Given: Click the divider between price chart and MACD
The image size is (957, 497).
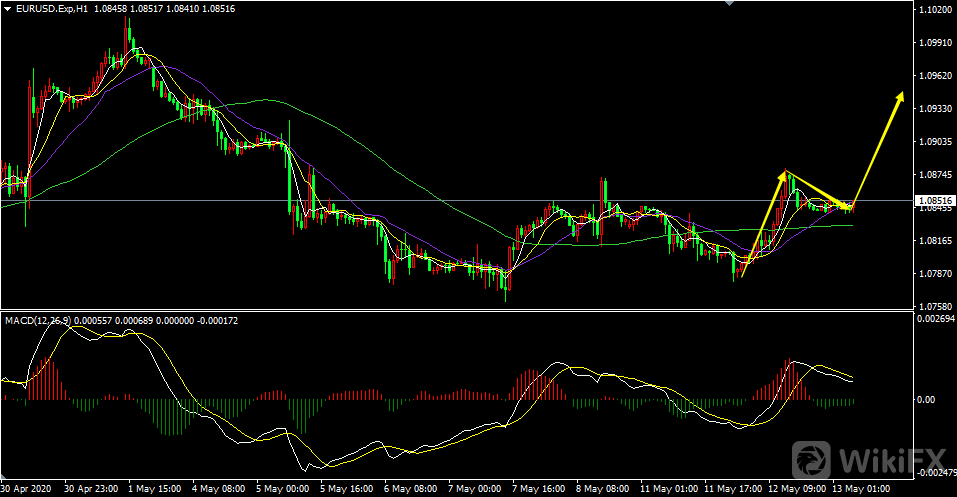Looking at the screenshot, I should click(x=450, y=310).
